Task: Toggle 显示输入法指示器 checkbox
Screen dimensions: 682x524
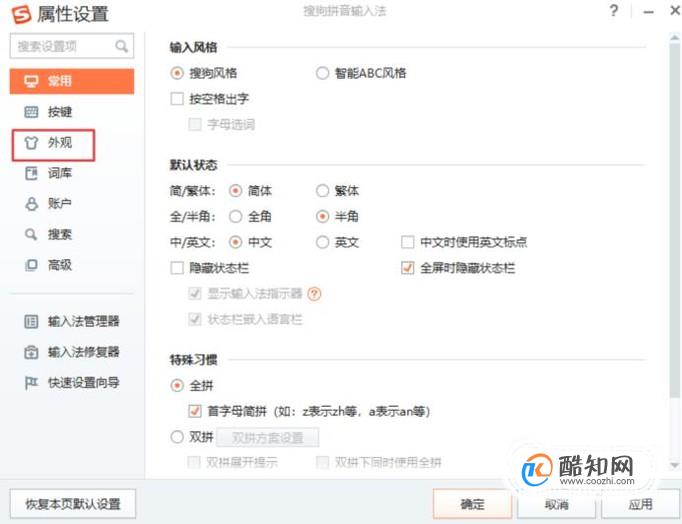Action: 194,294
